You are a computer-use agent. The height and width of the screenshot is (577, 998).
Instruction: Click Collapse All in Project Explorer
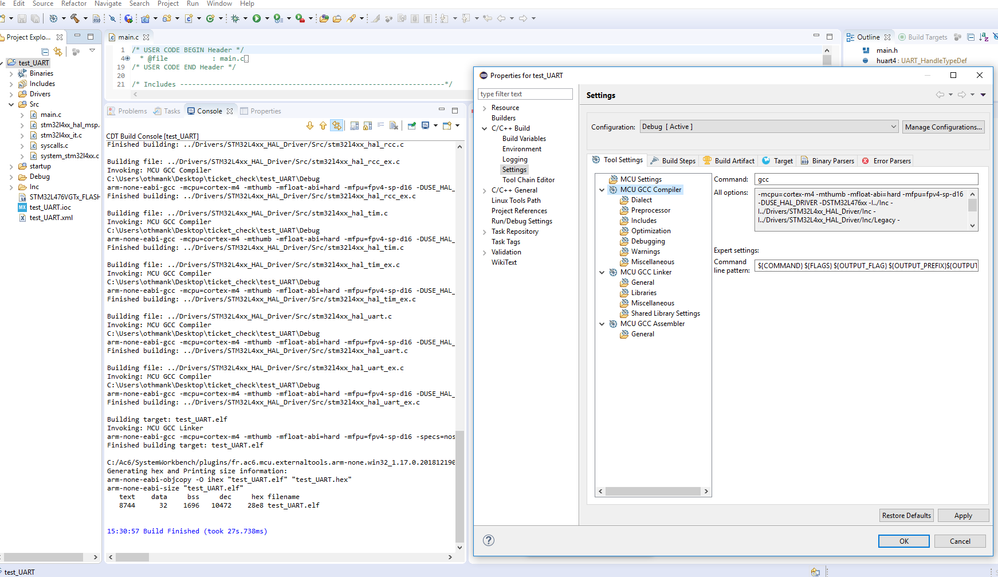(45, 51)
